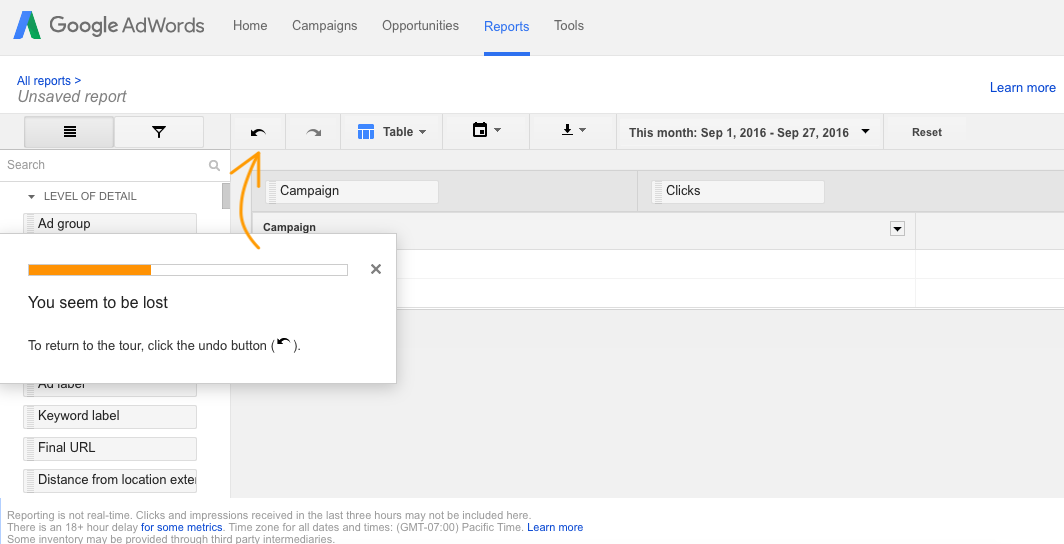Collapse the LEVEL OF DETAIL section
The height and width of the screenshot is (544, 1064).
click(82, 196)
